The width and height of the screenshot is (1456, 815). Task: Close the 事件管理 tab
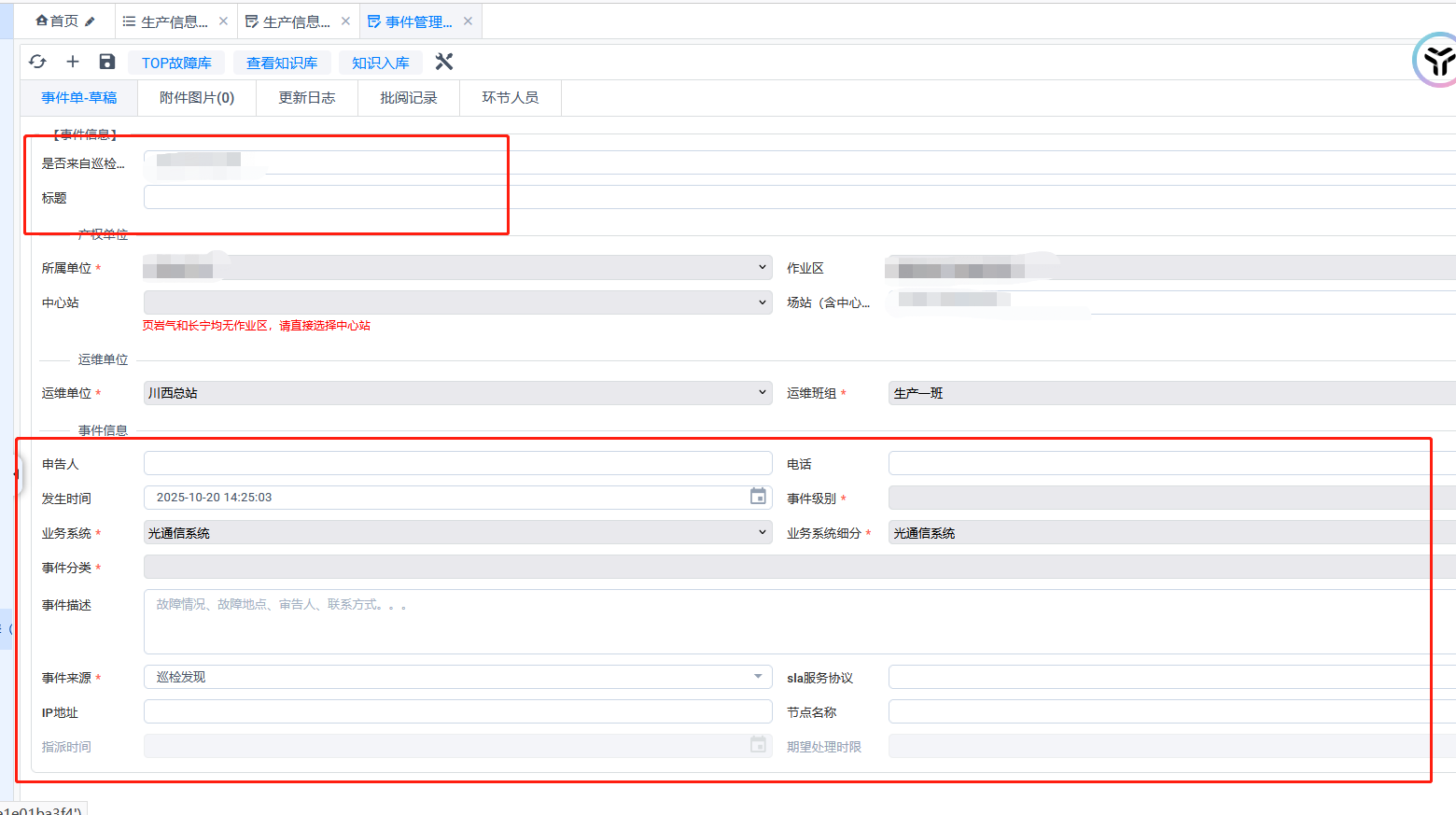[x=468, y=21]
